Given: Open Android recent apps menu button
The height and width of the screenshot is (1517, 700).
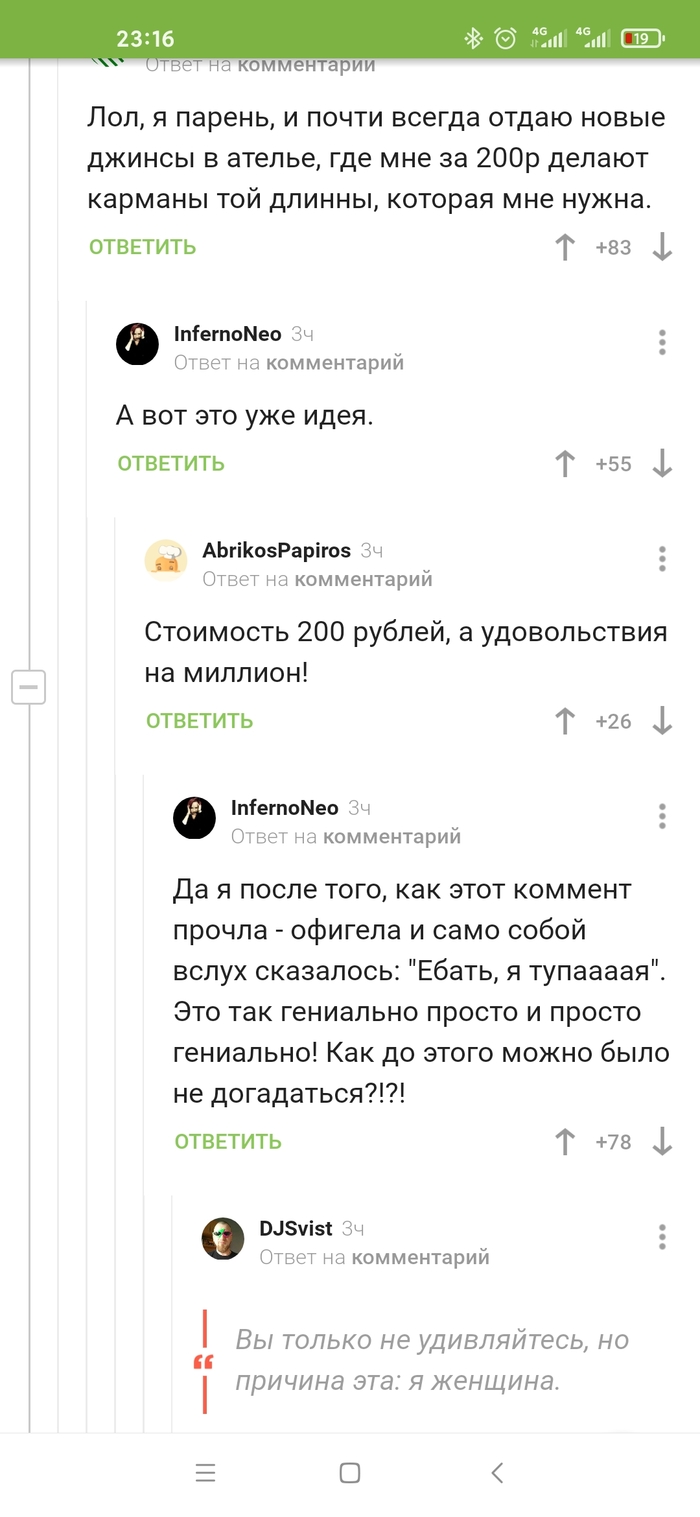Looking at the screenshot, I should (x=205, y=1472).
